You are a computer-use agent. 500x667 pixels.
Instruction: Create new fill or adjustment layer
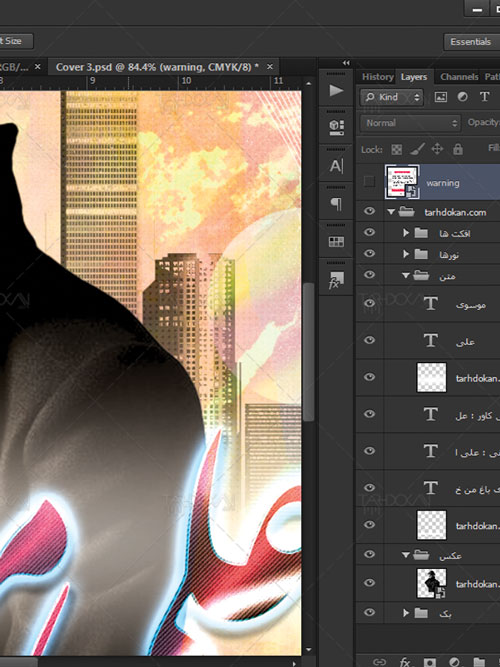pos(454,662)
